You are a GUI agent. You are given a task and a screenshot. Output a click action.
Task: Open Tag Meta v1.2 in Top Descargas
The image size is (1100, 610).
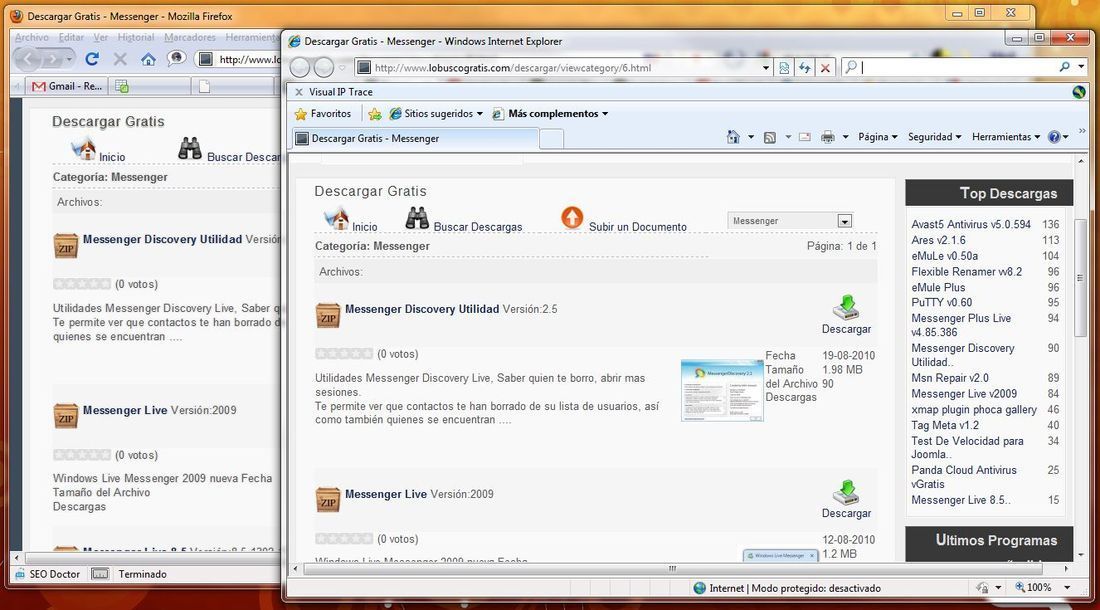click(x=945, y=425)
